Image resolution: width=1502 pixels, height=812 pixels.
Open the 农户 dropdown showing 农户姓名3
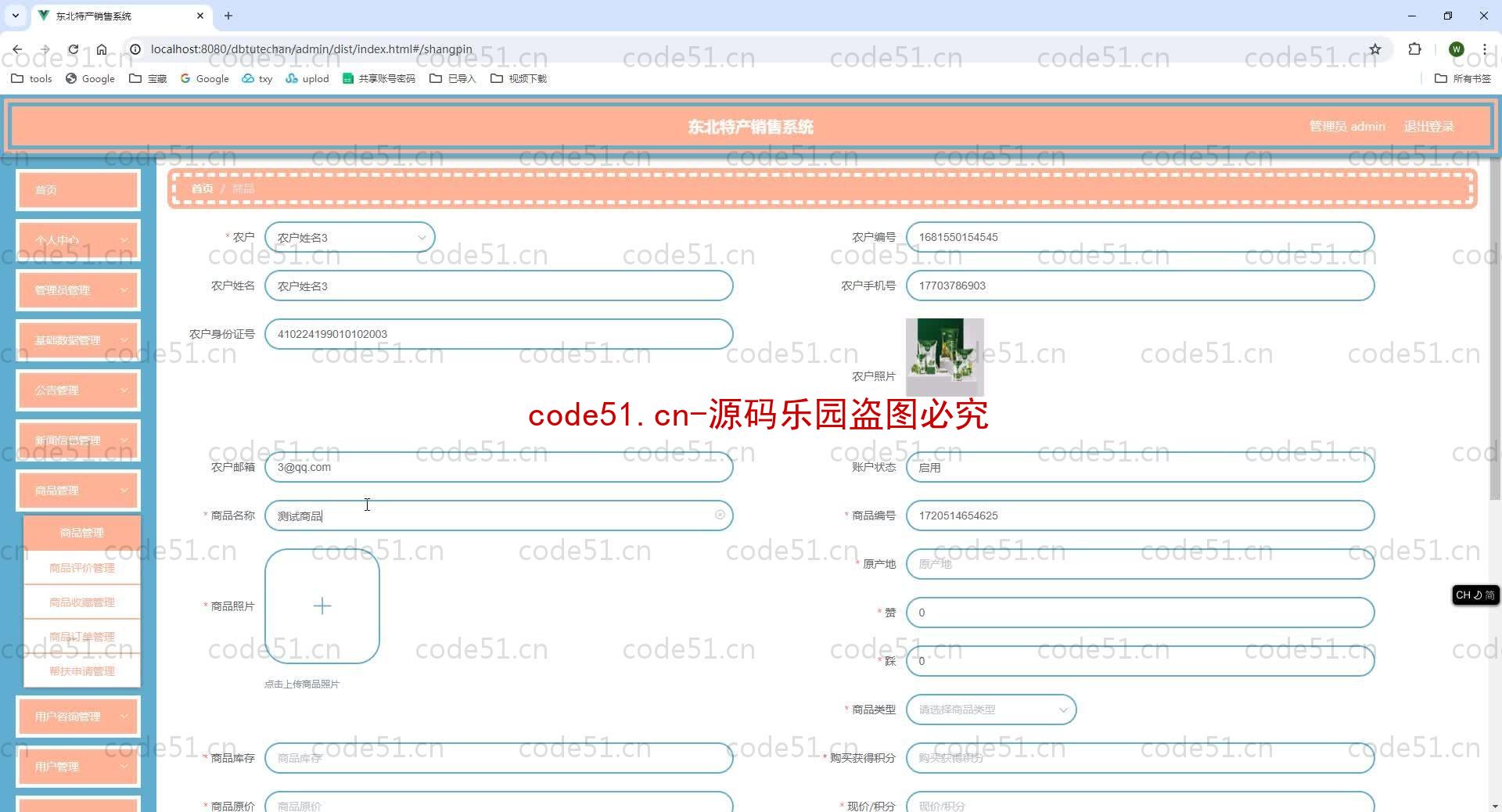350,237
